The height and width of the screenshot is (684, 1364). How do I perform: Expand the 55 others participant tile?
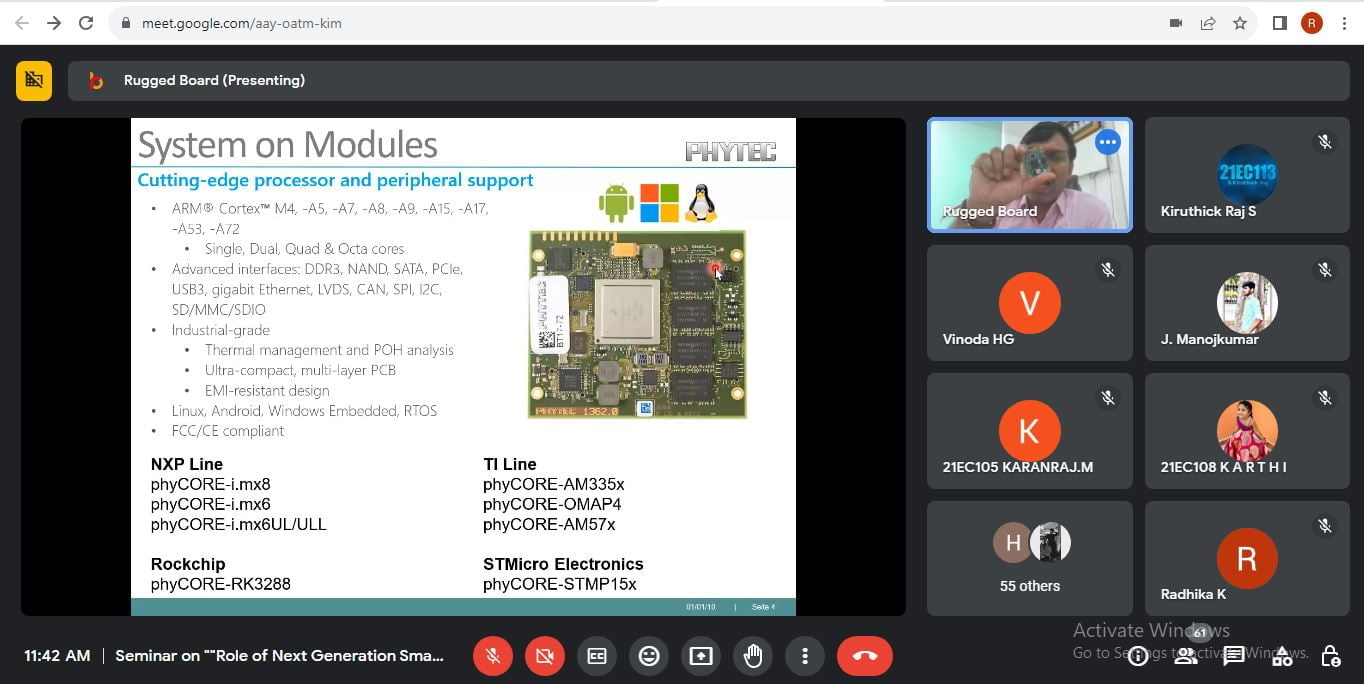tap(1029, 559)
